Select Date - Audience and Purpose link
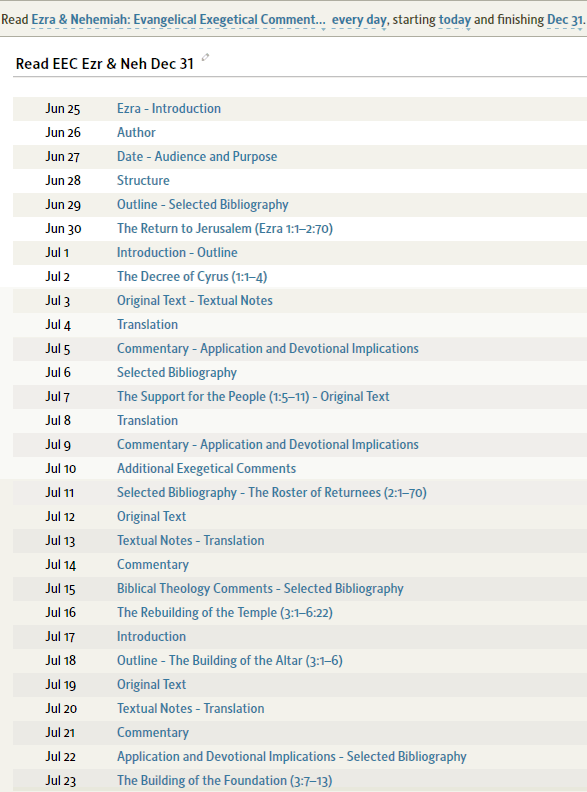Screen dimensions: 587x792 [197, 157]
